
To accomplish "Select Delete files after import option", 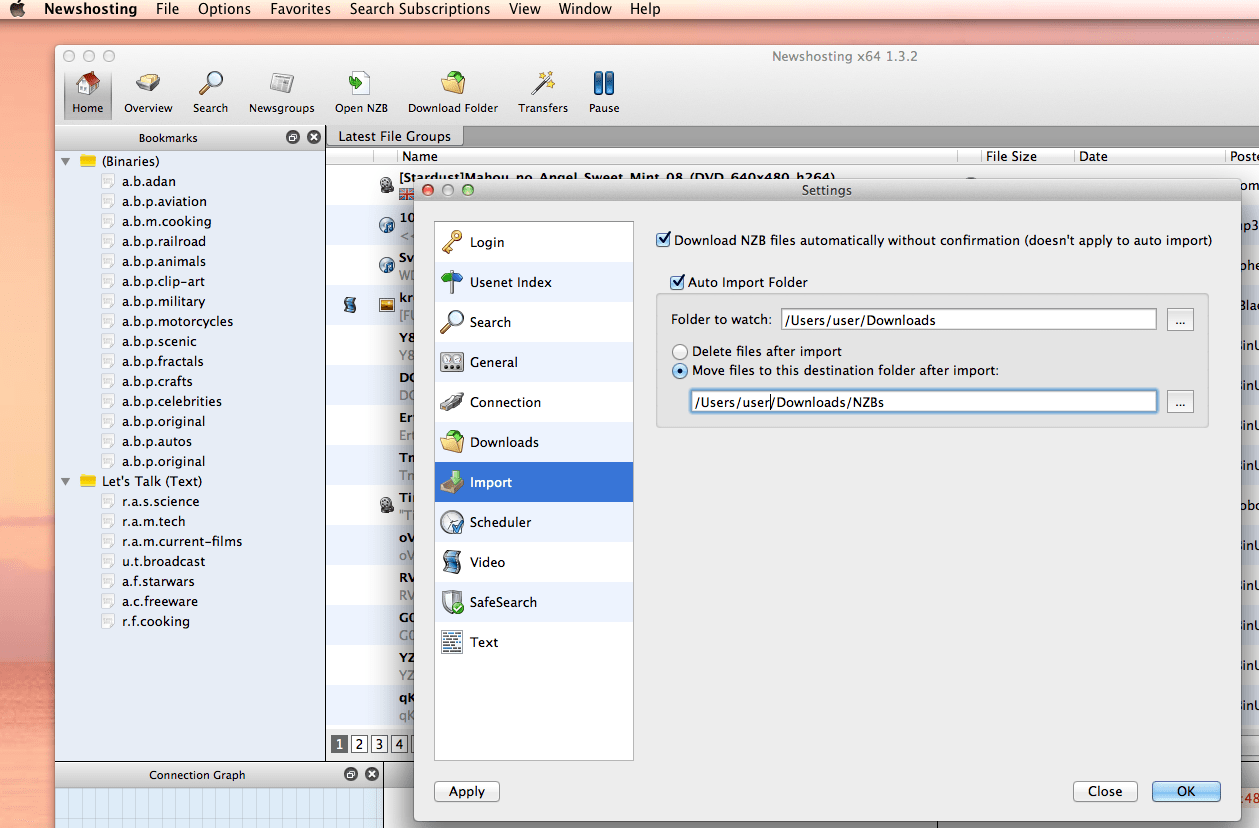I will (x=680, y=352).
